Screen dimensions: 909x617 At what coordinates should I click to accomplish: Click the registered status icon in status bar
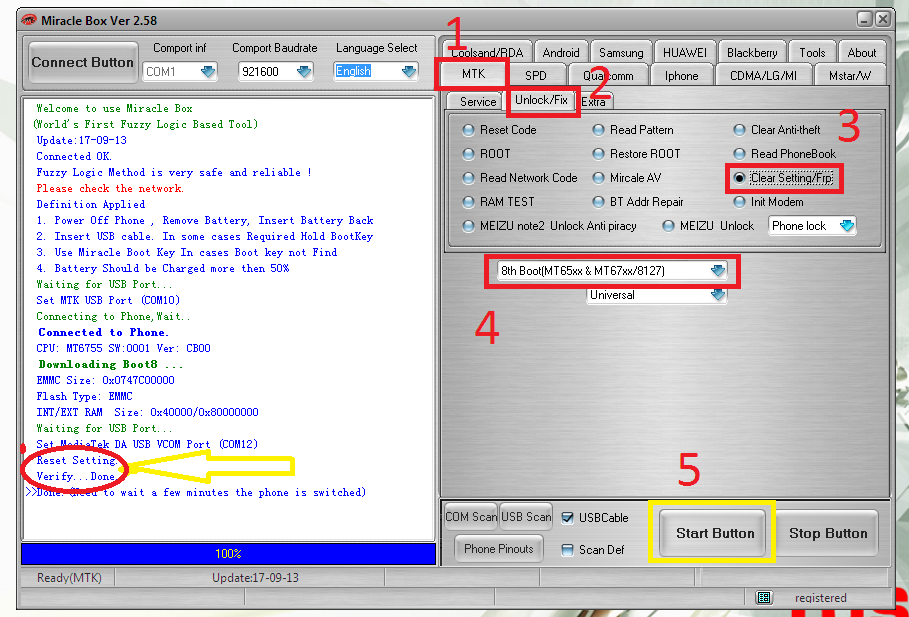click(x=764, y=597)
